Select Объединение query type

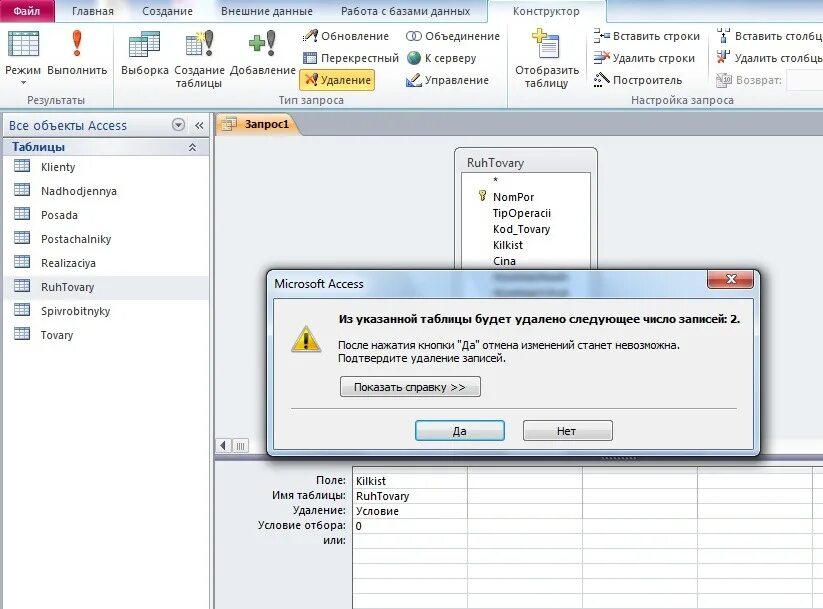coord(453,36)
